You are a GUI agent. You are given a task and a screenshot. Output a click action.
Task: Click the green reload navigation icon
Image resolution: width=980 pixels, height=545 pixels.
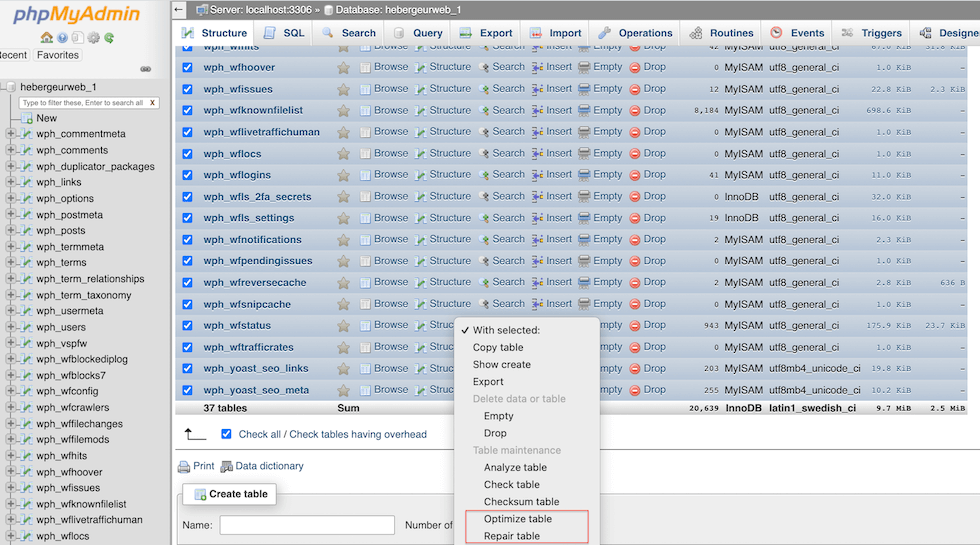coord(109,38)
